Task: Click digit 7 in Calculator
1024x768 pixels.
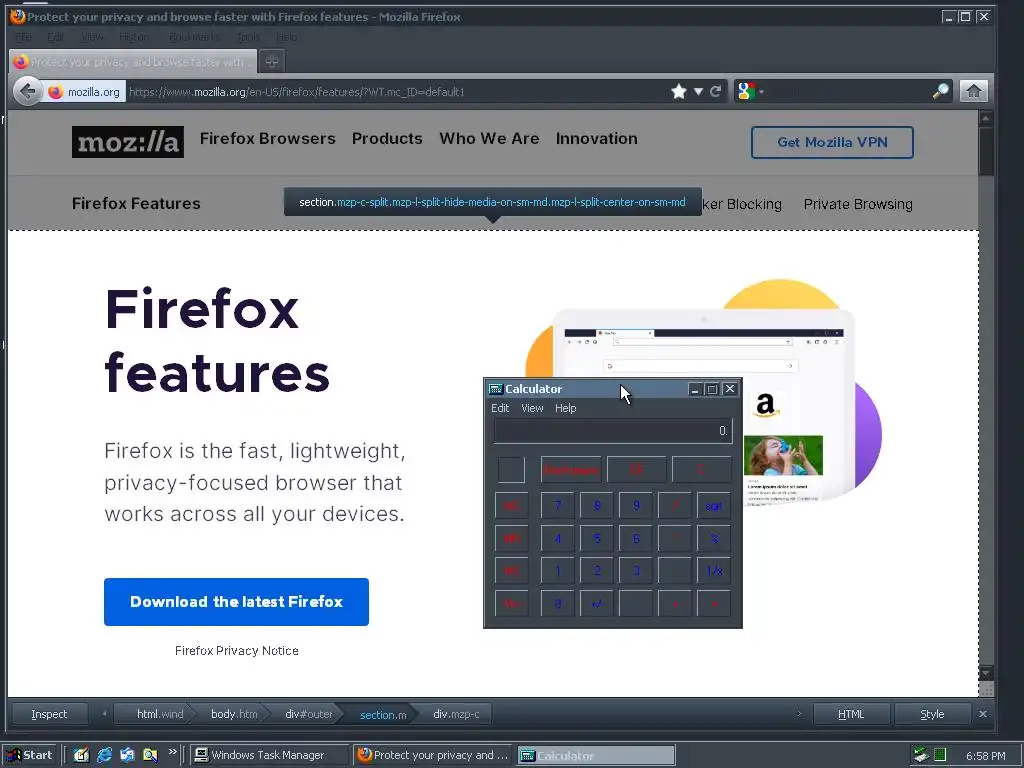Action: (x=558, y=506)
